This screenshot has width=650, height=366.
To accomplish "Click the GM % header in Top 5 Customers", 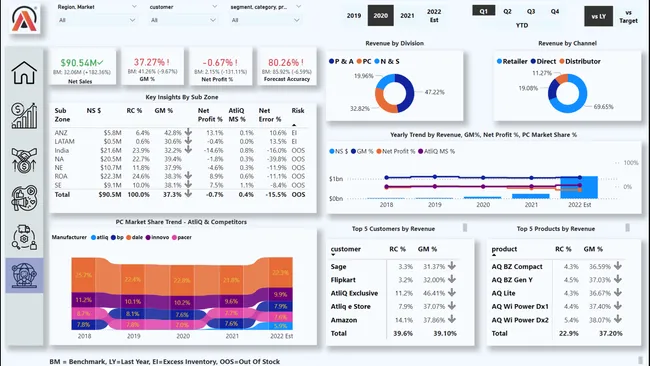I will click(x=427, y=249).
